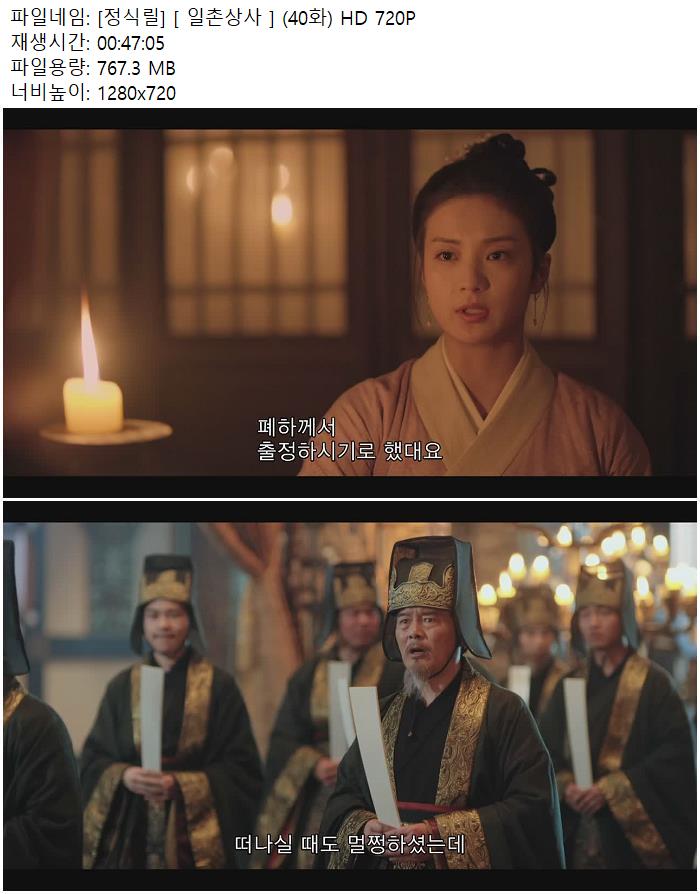Click the (40화) episode label
This screenshot has width=700, height=894.
click(x=307, y=18)
